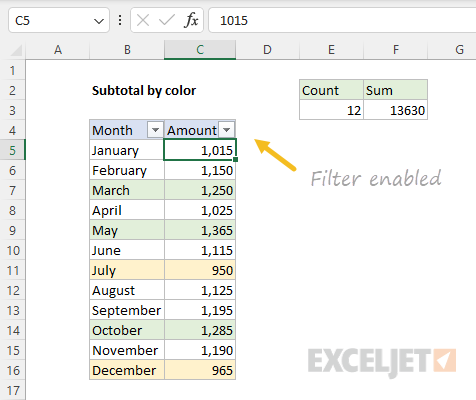Select the green March cell
The image size is (476, 400).
coord(127,190)
